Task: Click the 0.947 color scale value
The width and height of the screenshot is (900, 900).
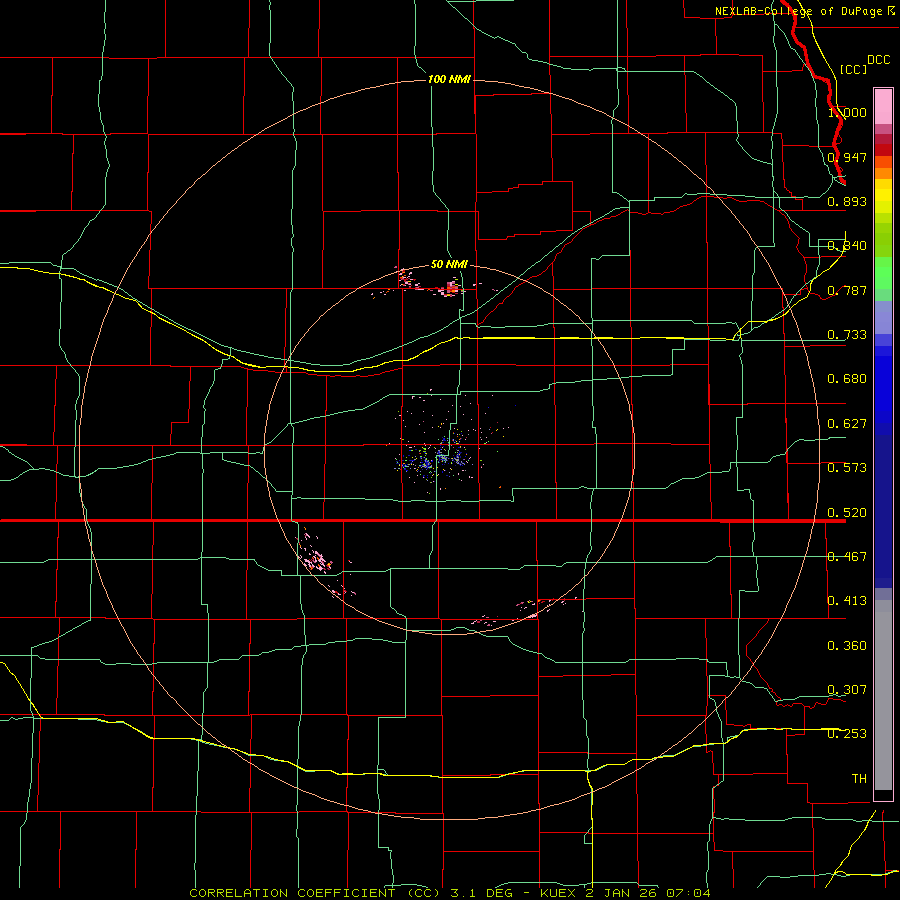Action: (847, 157)
